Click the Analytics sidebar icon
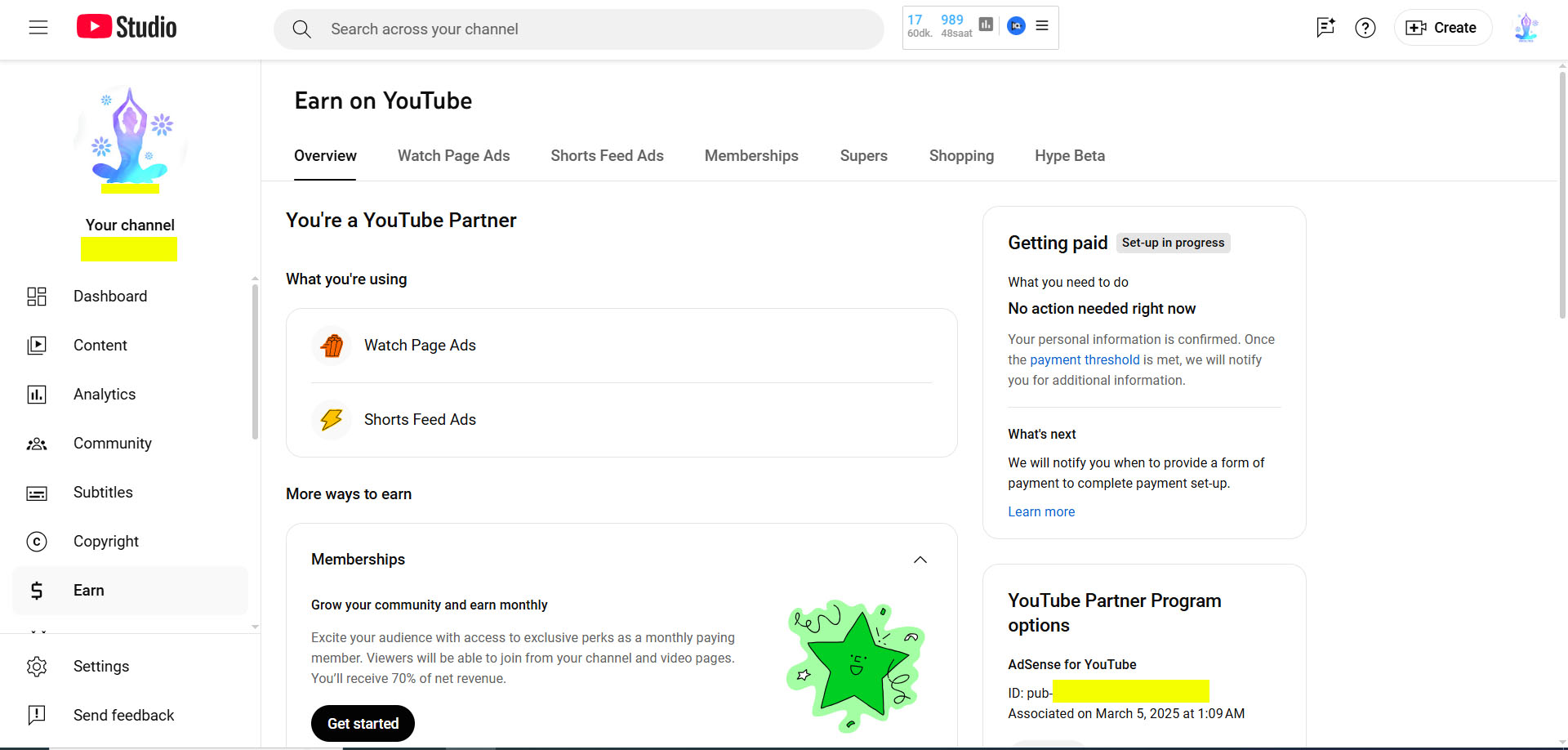The height and width of the screenshot is (750, 1568). coord(37,395)
